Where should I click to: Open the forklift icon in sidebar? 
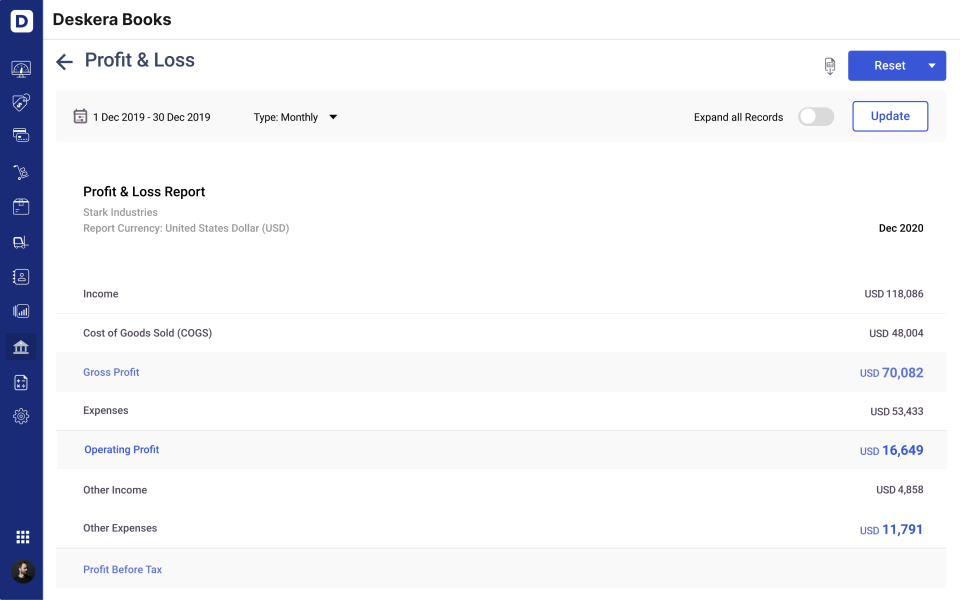tap(21, 242)
